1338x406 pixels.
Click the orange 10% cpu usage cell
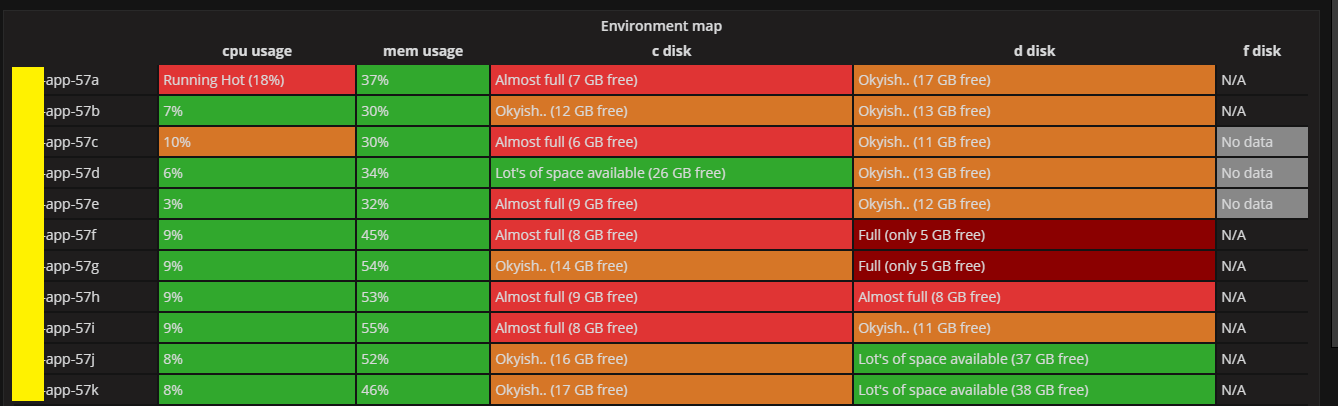(x=257, y=142)
